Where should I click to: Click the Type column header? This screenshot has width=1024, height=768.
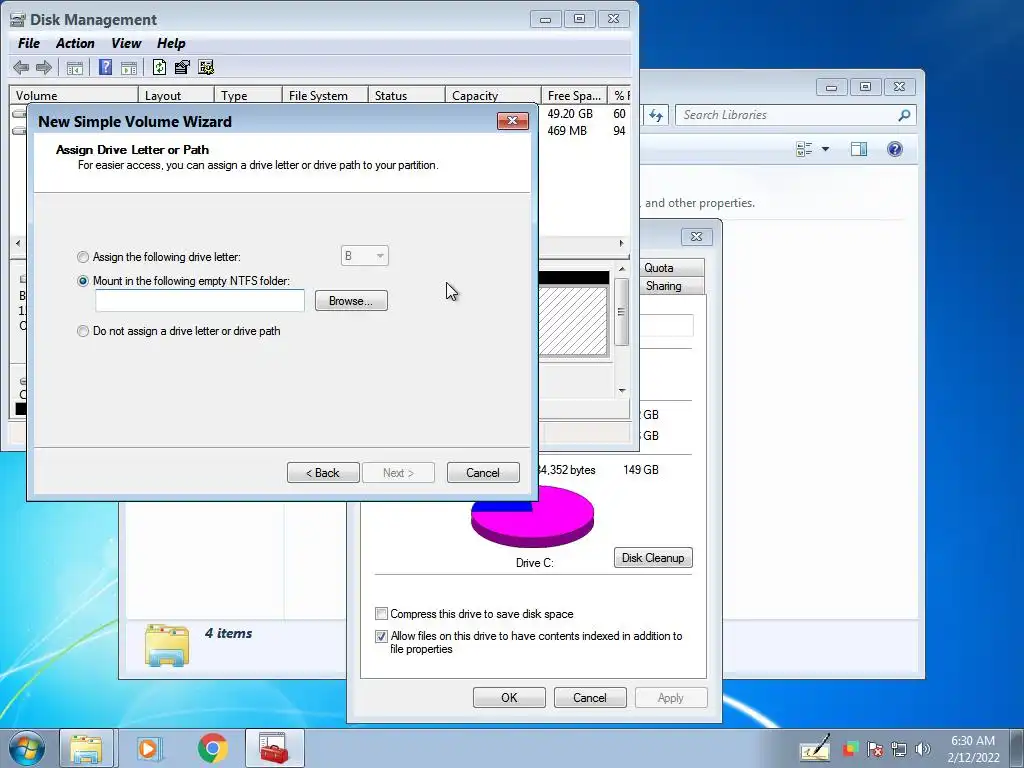point(248,95)
